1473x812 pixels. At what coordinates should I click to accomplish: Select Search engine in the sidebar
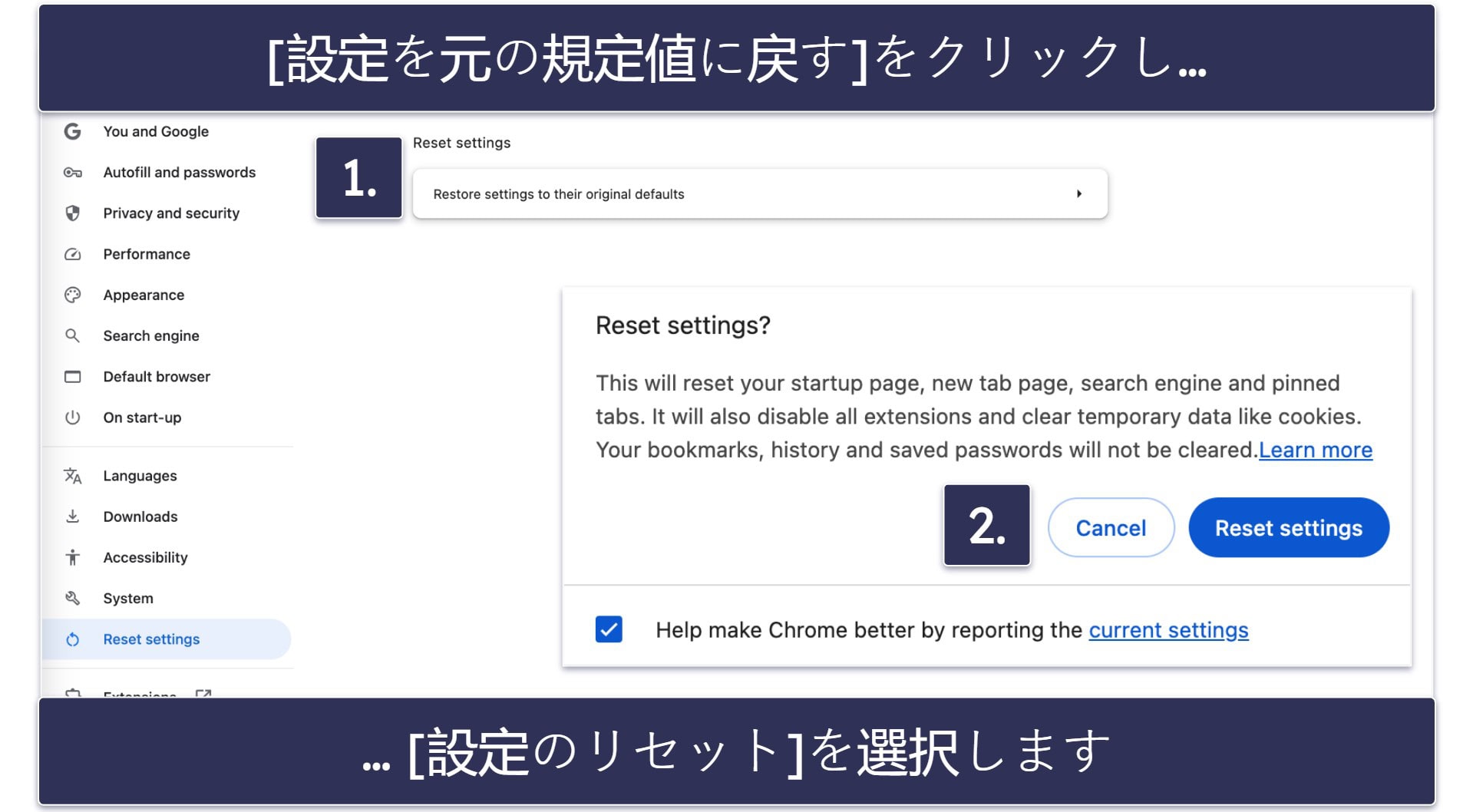click(151, 335)
